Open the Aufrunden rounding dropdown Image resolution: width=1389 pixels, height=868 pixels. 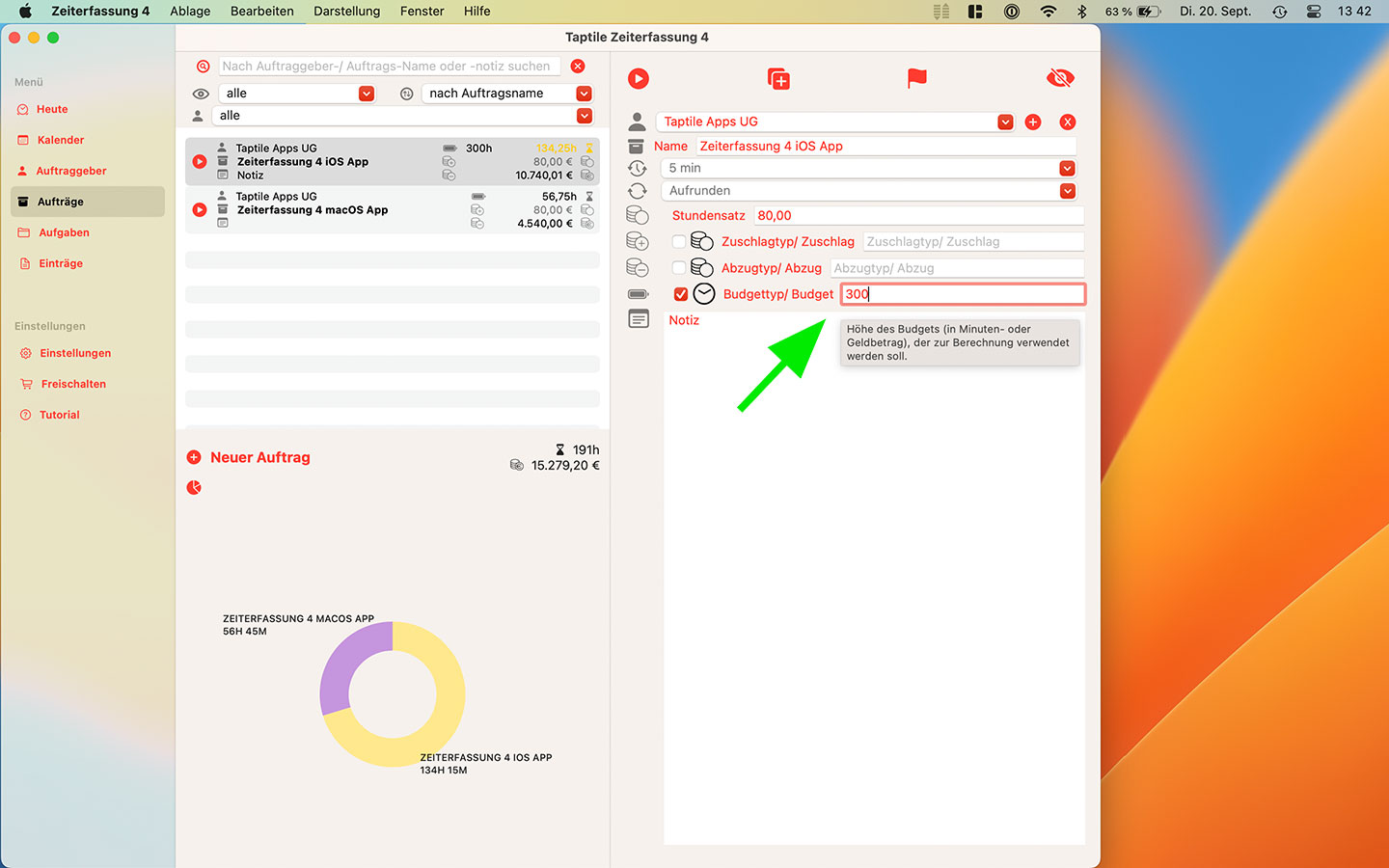pos(1067,191)
